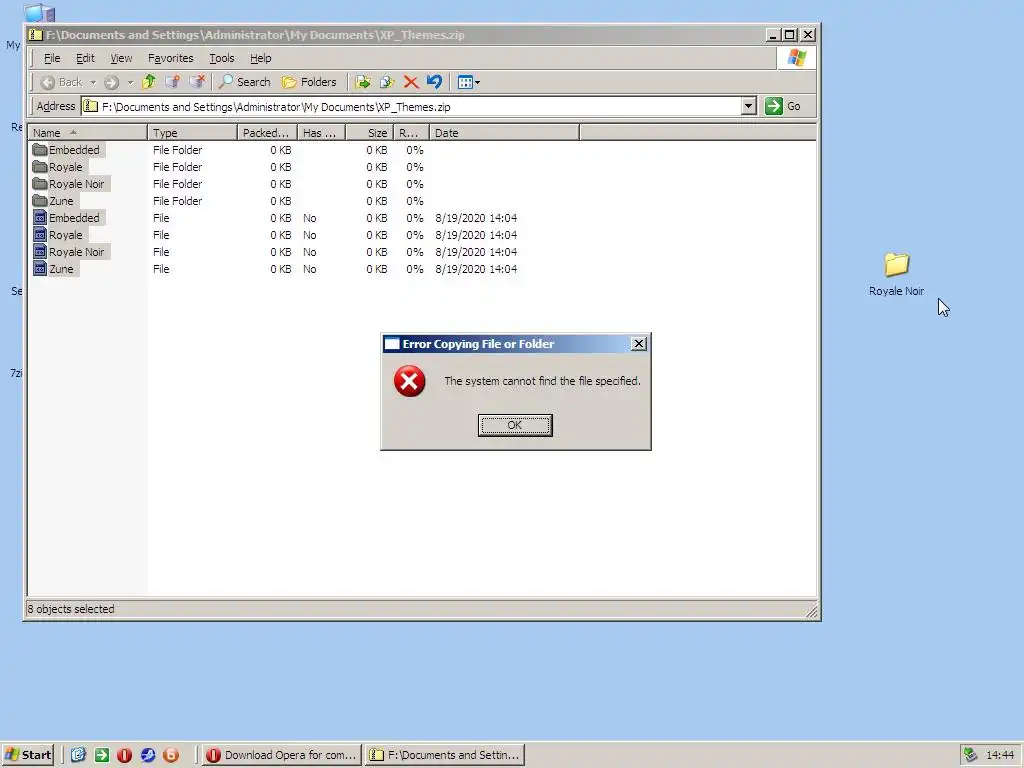Click the Windows flag logo in menu bar
The width and height of the screenshot is (1024, 768).
click(x=796, y=58)
